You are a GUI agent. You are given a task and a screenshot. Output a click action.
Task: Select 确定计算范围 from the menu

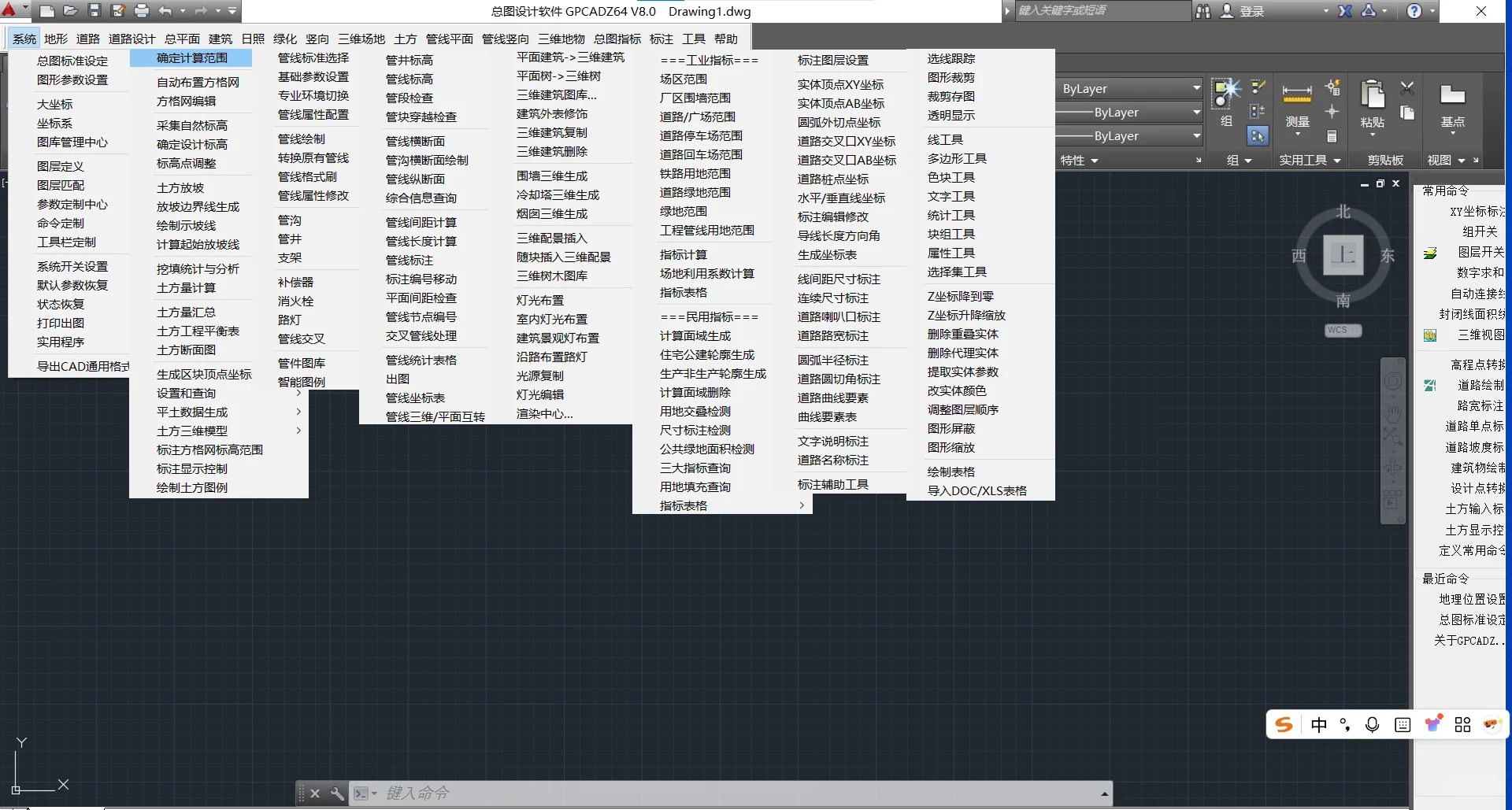click(x=191, y=57)
